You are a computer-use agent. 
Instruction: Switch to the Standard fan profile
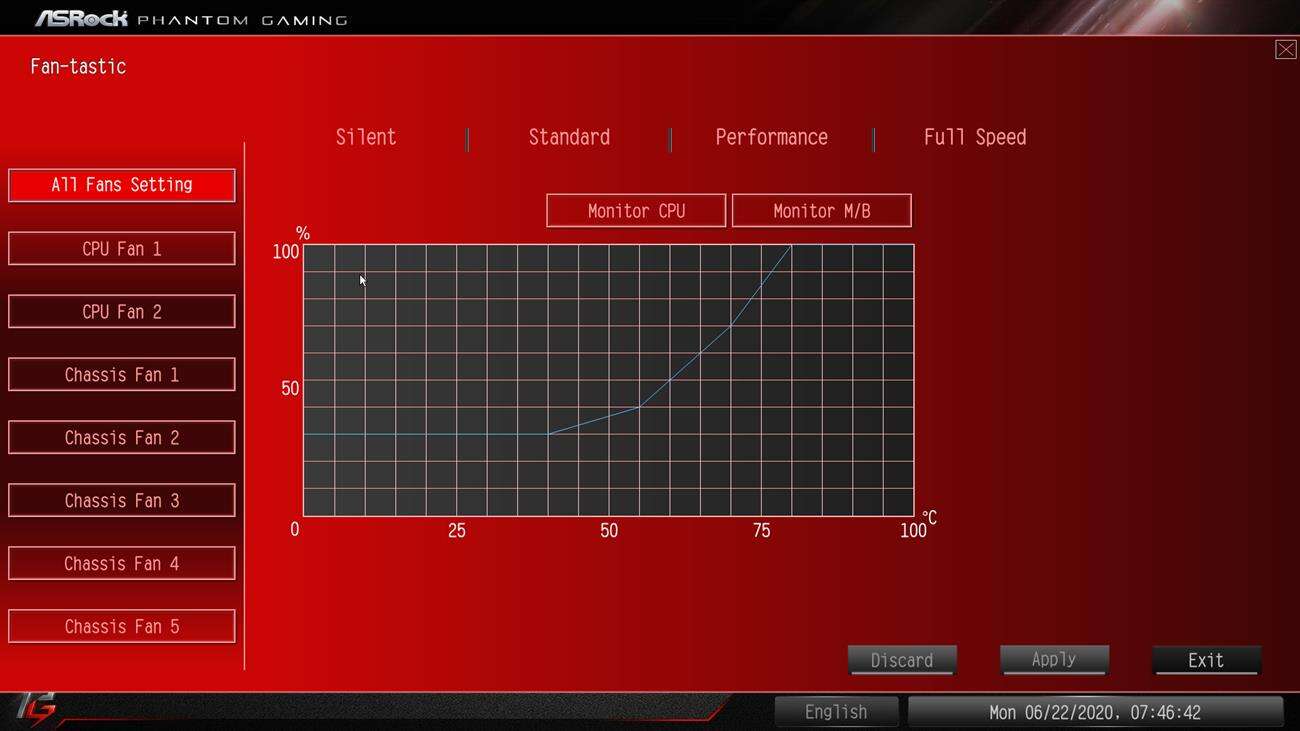coord(569,137)
